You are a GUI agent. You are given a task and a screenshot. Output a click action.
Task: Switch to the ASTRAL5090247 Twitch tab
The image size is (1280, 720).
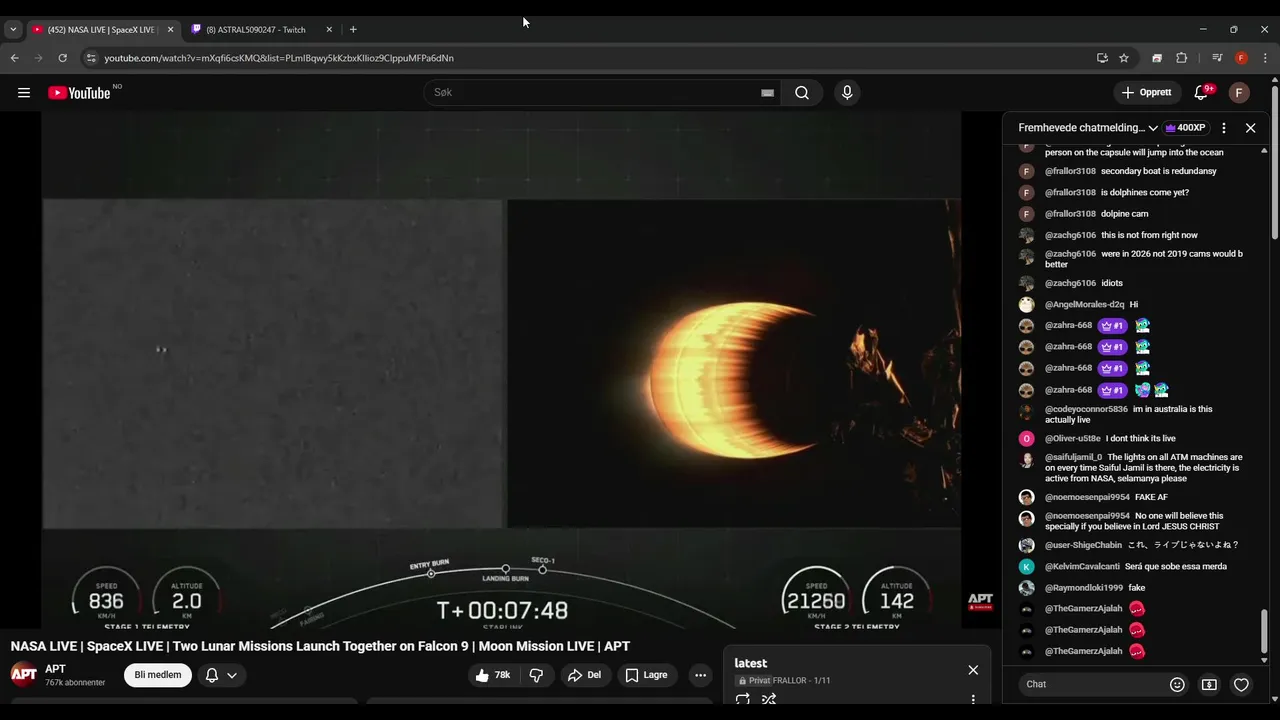tap(255, 30)
